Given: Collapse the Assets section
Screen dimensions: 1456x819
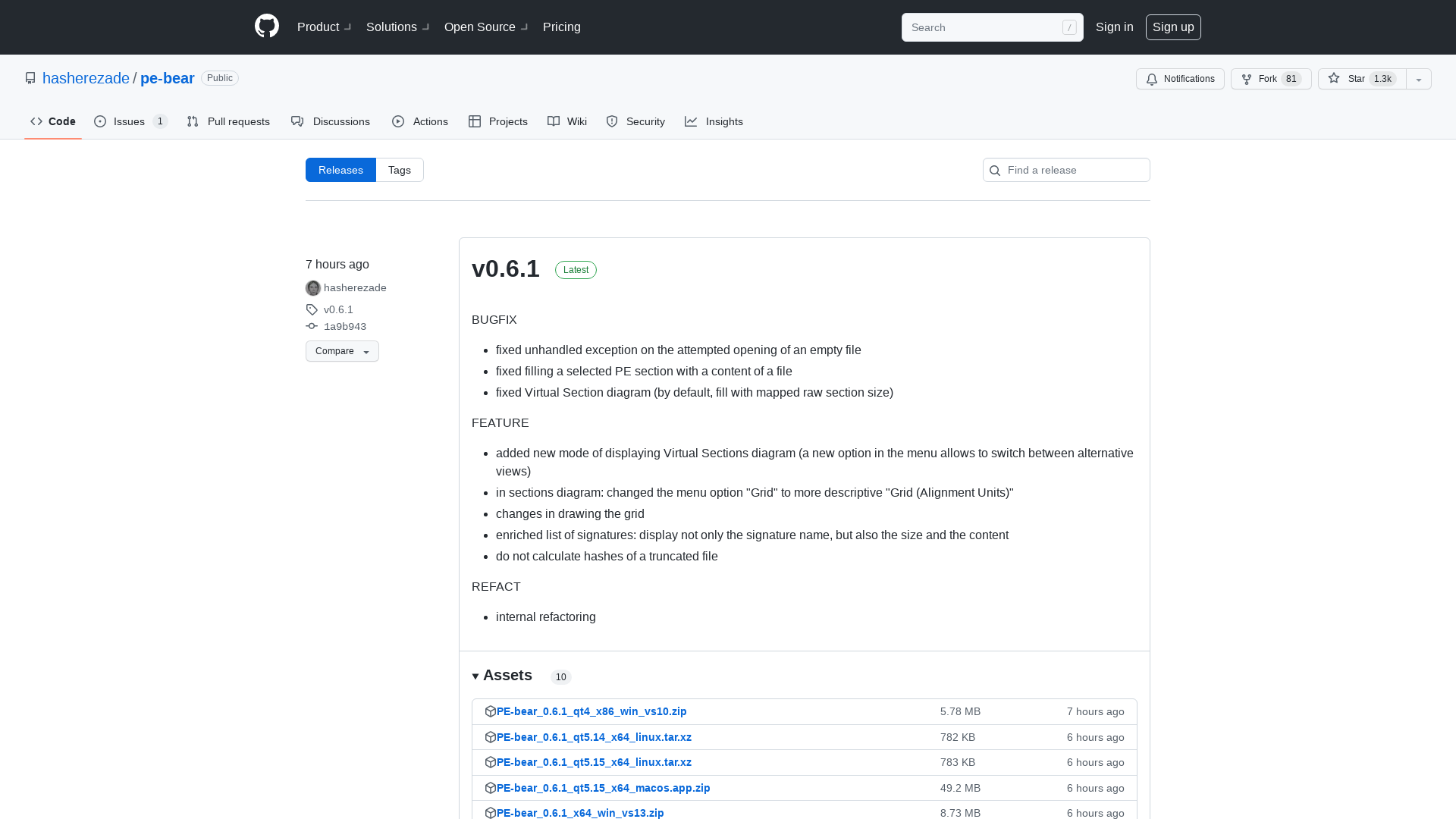Looking at the screenshot, I should 502,675.
